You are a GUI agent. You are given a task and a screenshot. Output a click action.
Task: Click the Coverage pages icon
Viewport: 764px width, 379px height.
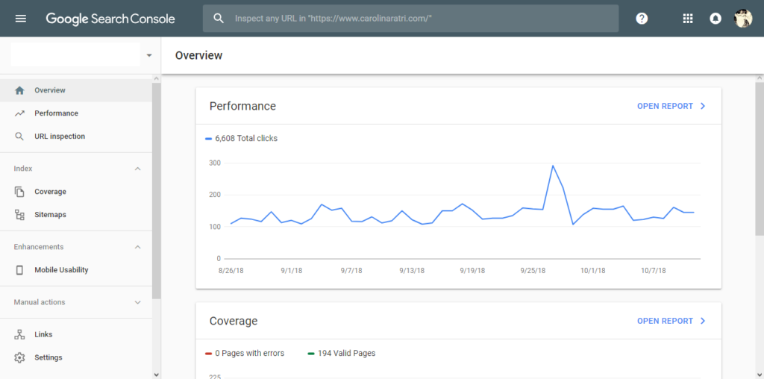coord(19,191)
